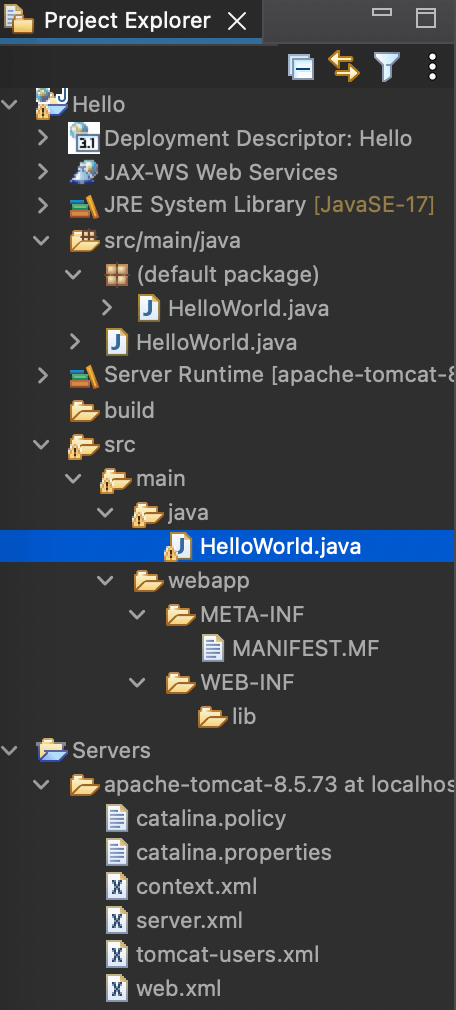456x1010 pixels.
Task: Collapse the Servers folder
Action: [10, 750]
